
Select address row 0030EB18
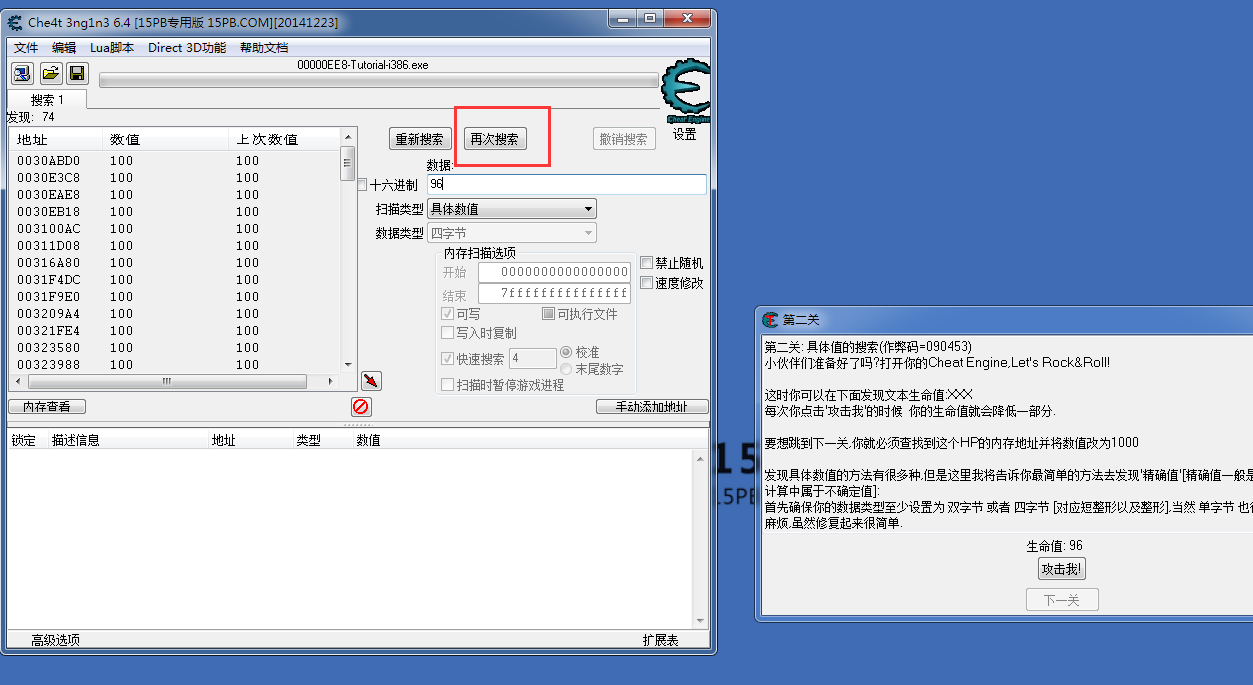175,212
